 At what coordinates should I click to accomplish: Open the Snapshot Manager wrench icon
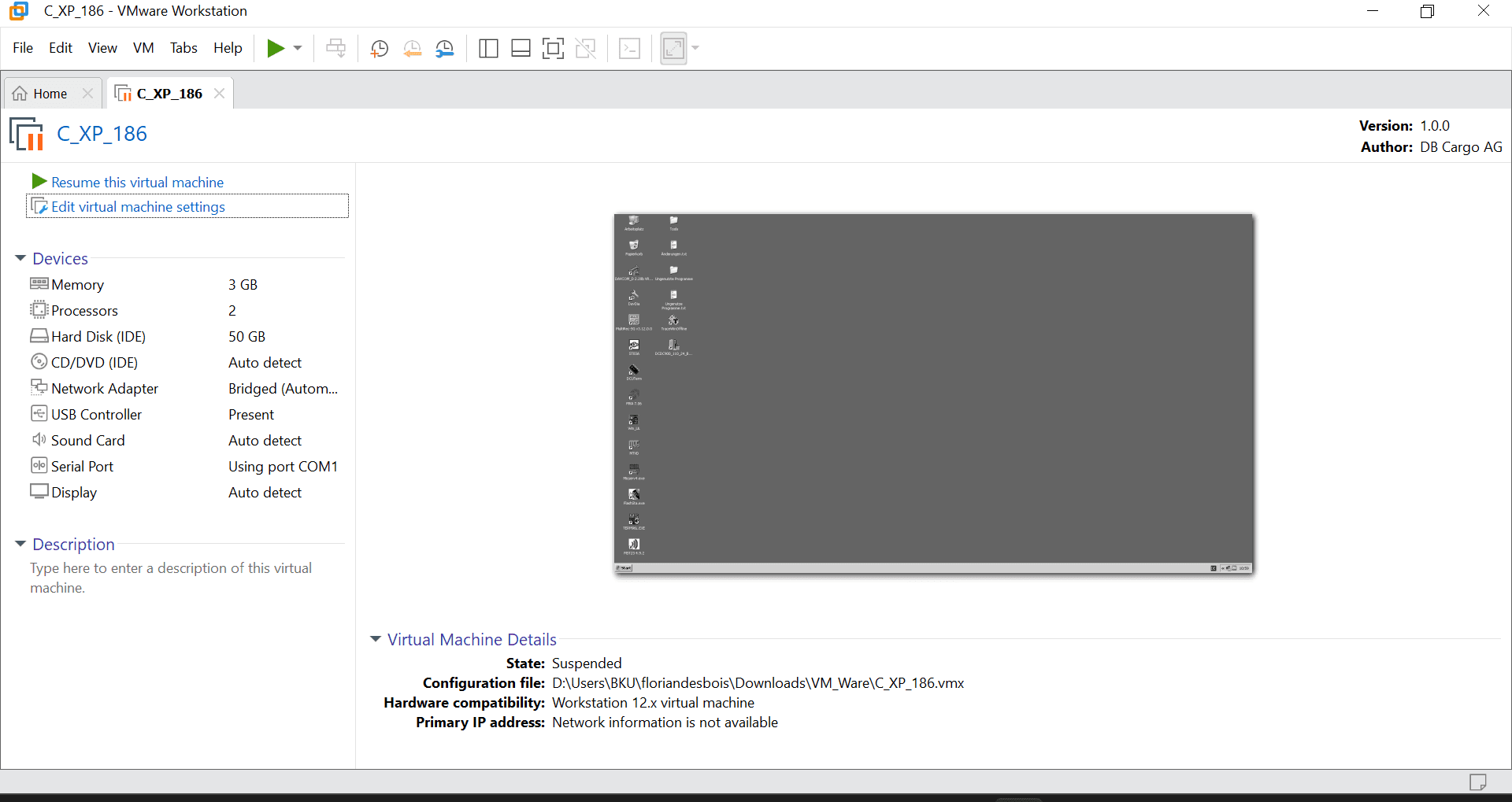[445, 49]
